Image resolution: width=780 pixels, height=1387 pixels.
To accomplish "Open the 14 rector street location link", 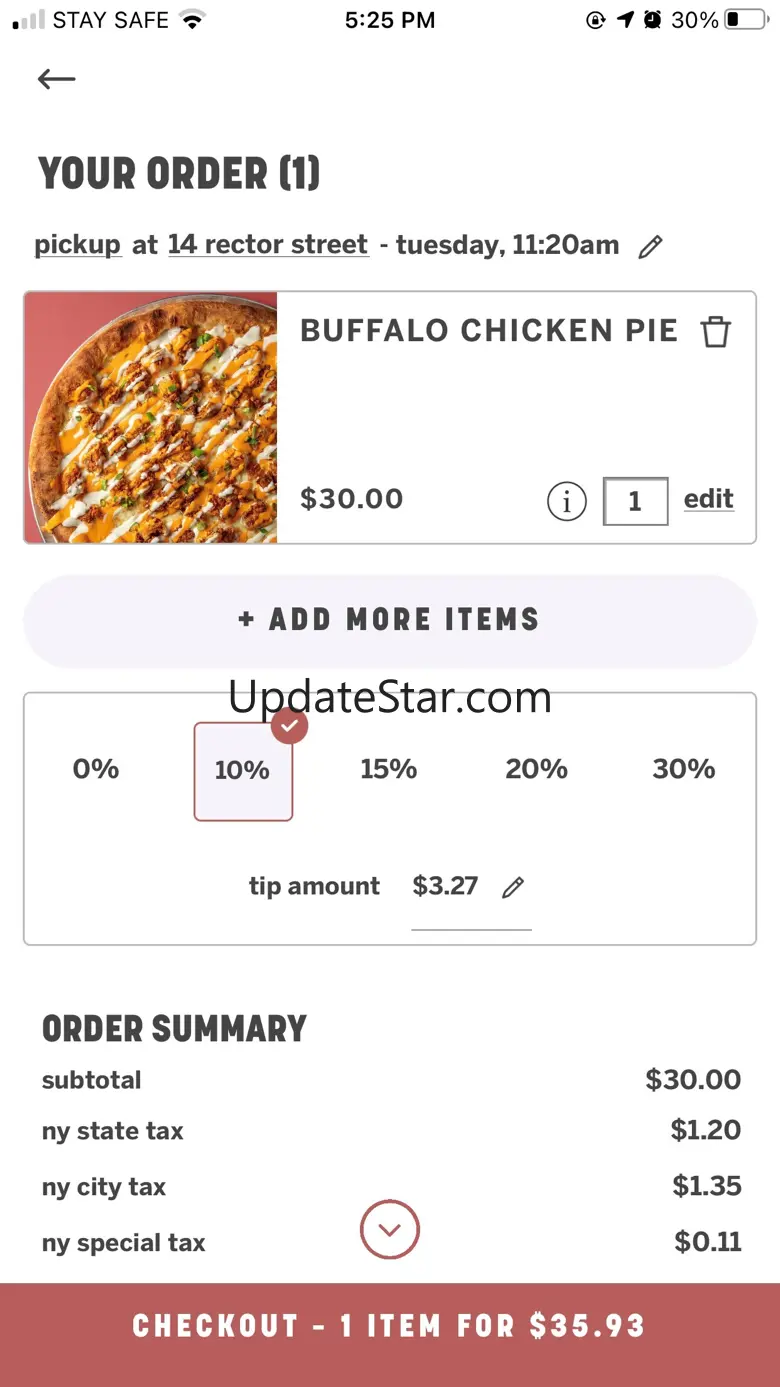I will click(x=268, y=245).
